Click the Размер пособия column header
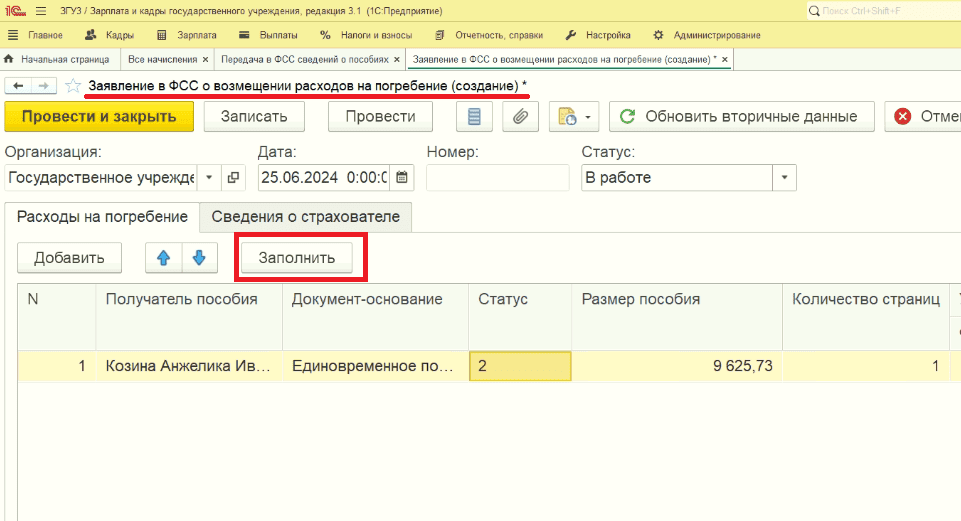The width and height of the screenshot is (961, 521). [x=677, y=317]
